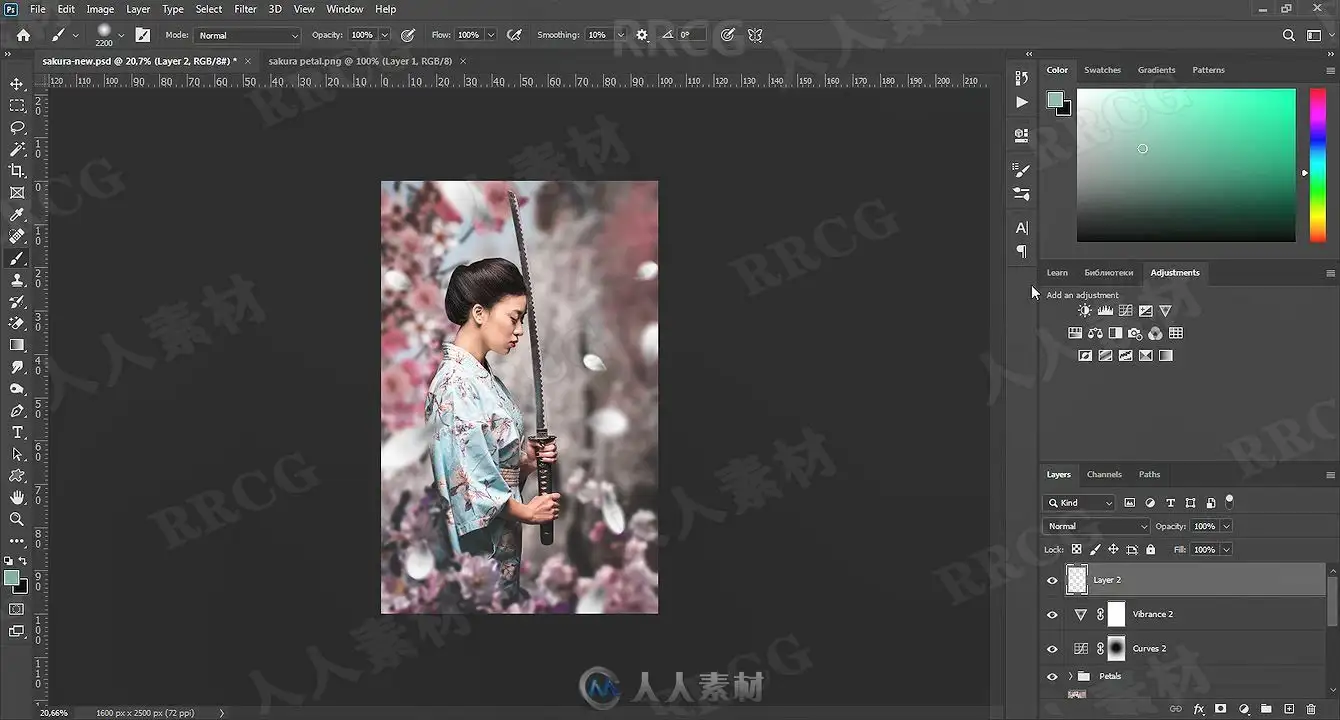Viewport: 1340px width, 720px height.
Task: Hide the Petals group
Action: pyautogui.click(x=1052, y=677)
